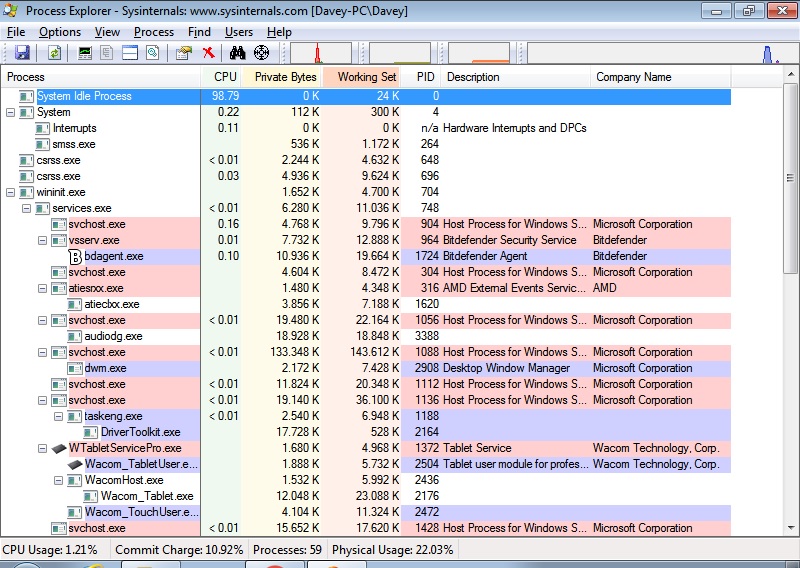Collapse the WacomHost.exe tree node

59,480
